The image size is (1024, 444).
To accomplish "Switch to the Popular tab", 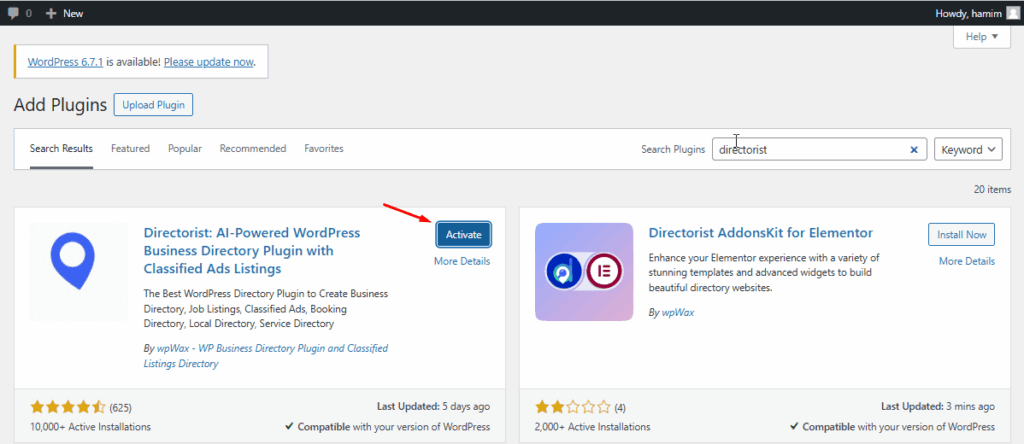I will pos(184,149).
